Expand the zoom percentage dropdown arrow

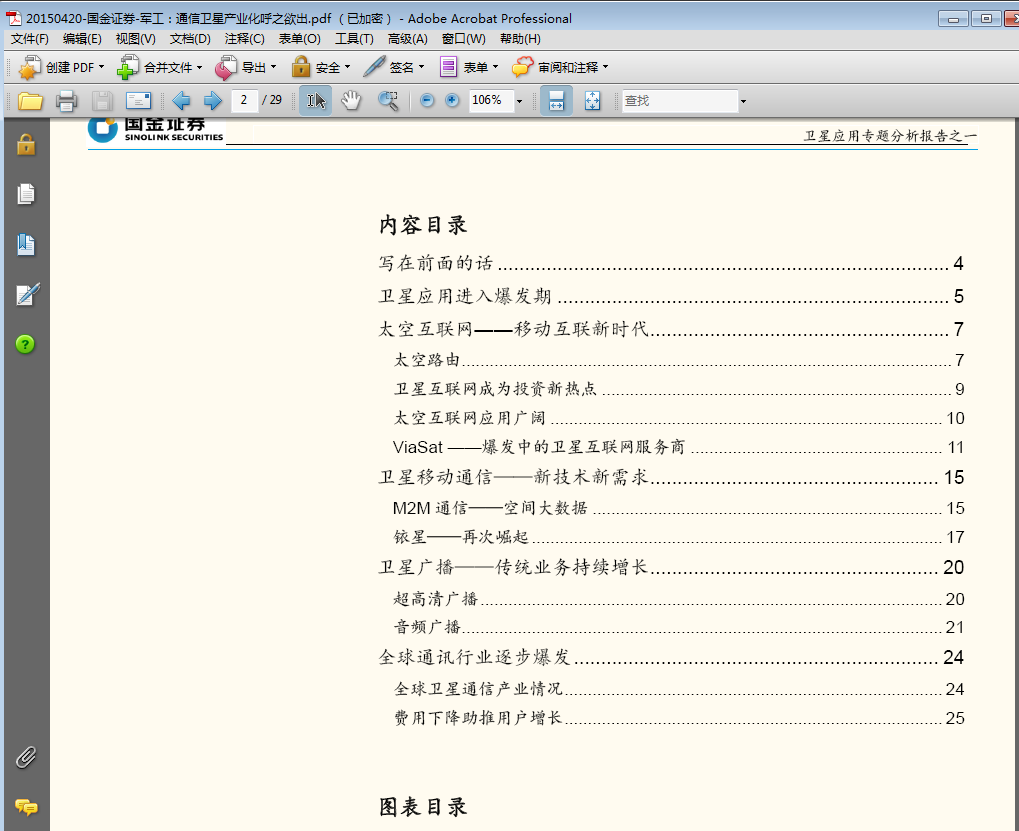[x=519, y=101]
